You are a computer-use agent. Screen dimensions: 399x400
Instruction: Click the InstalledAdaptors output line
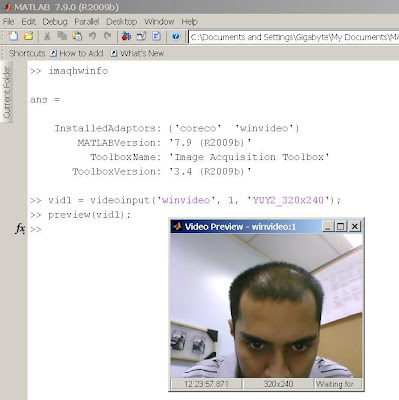tap(177, 128)
